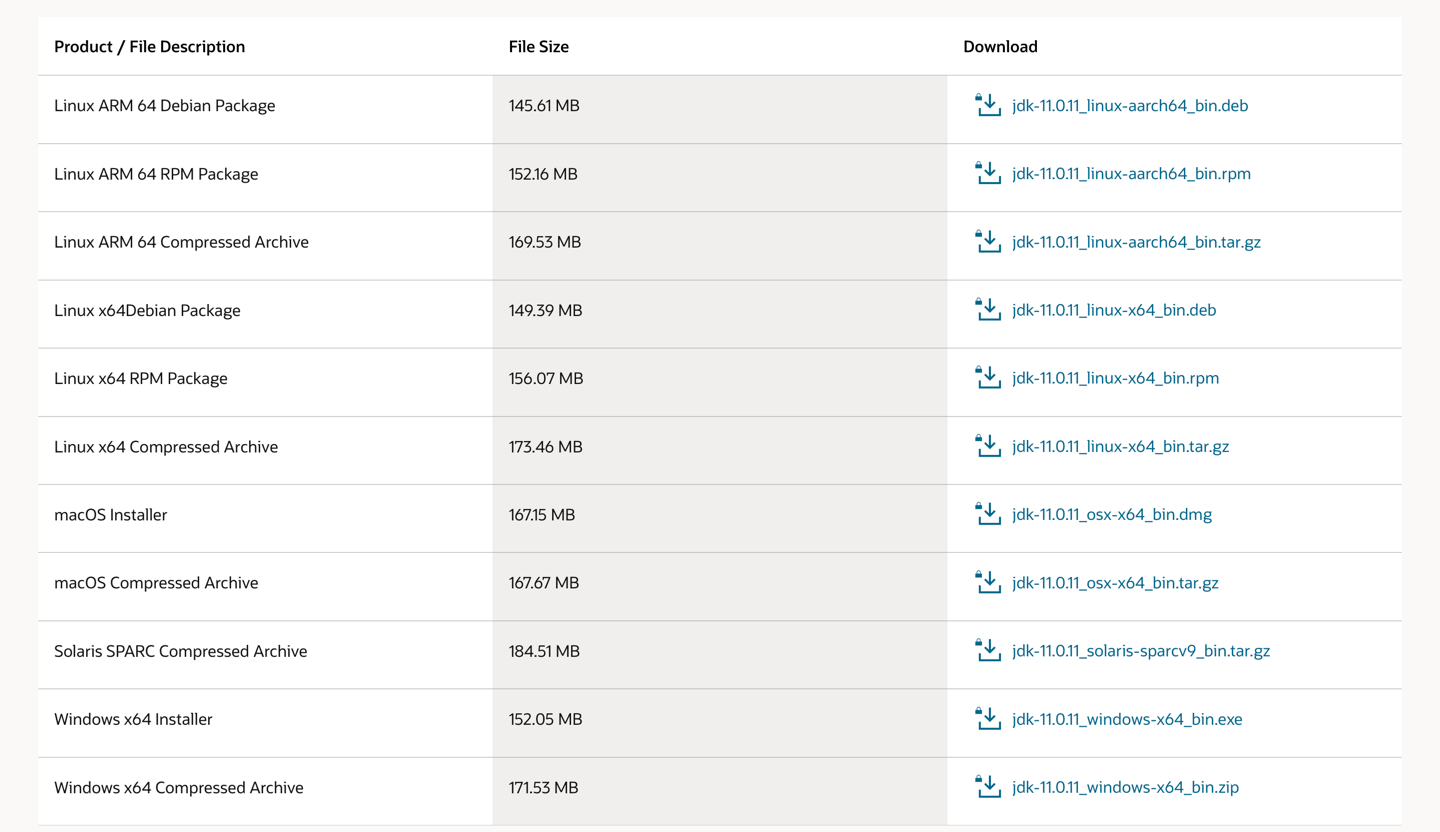Select Linux ARM 64 Compressed Archive text
This screenshot has width=1440, height=832.
[x=181, y=242]
